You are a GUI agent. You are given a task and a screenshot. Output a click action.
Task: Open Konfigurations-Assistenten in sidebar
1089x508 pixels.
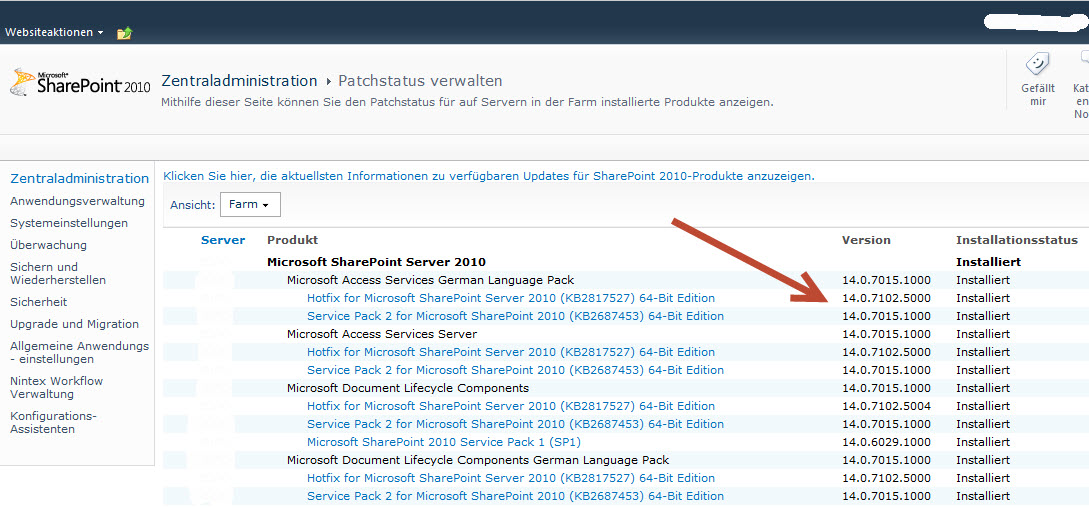(x=53, y=423)
